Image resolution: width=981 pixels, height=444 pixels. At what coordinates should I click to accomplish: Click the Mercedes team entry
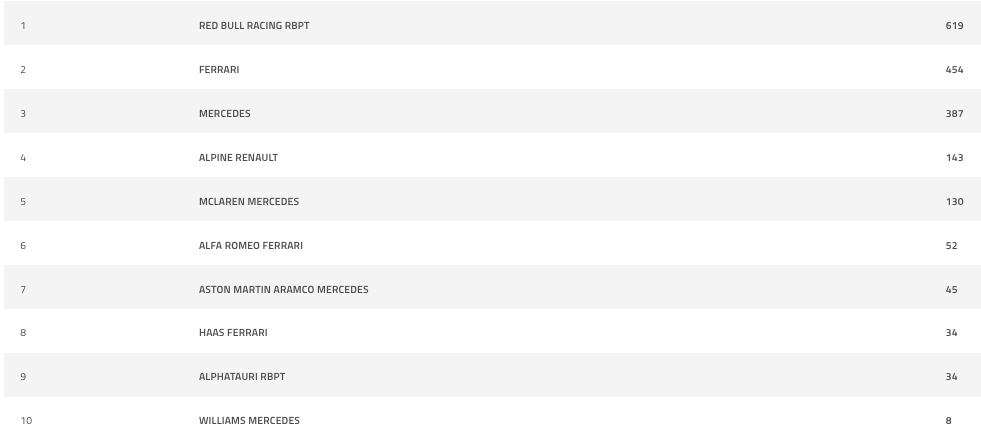(225, 113)
